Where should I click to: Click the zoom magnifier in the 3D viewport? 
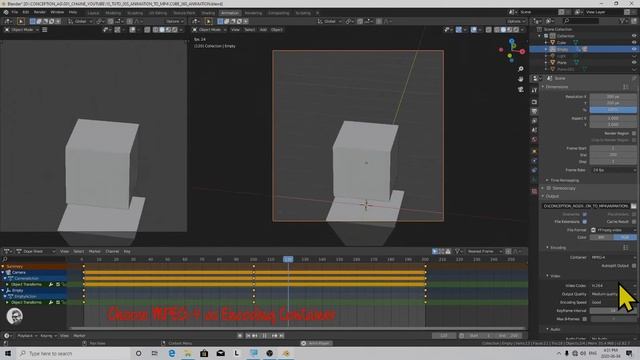(x=520, y=69)
